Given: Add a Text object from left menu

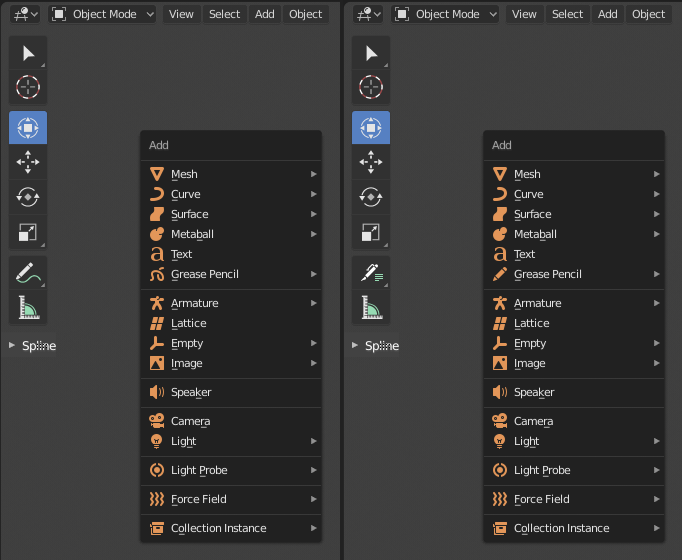Looking at the screenshot, I should pos(231,254).
